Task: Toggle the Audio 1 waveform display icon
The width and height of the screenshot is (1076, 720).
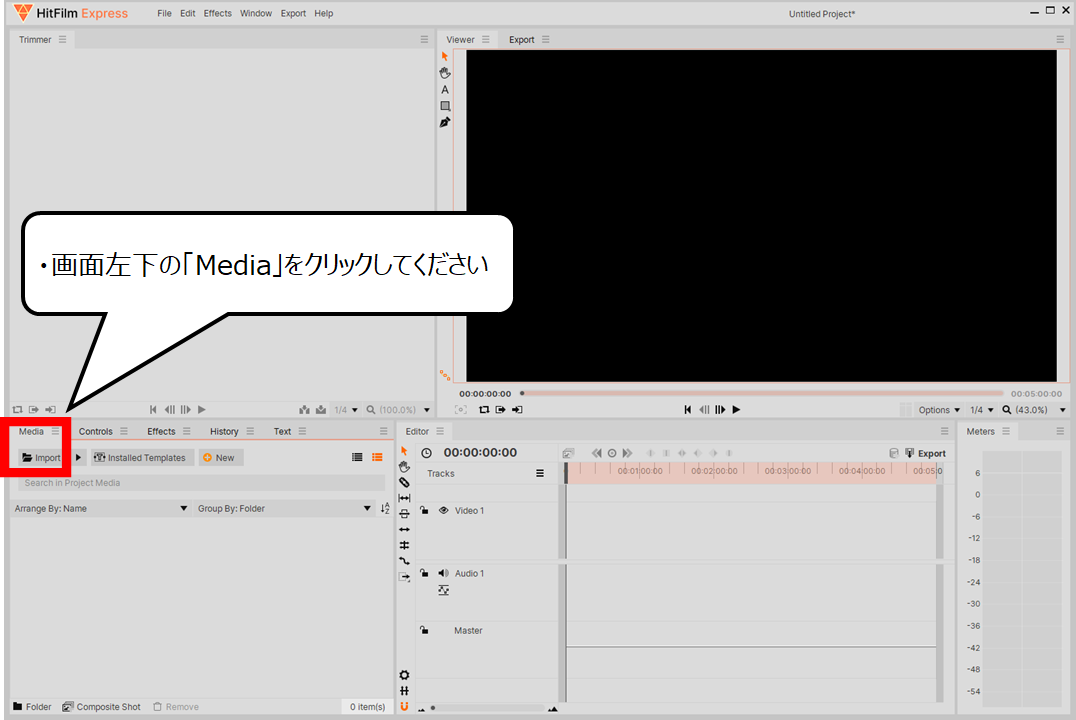Action: [444, 590]
